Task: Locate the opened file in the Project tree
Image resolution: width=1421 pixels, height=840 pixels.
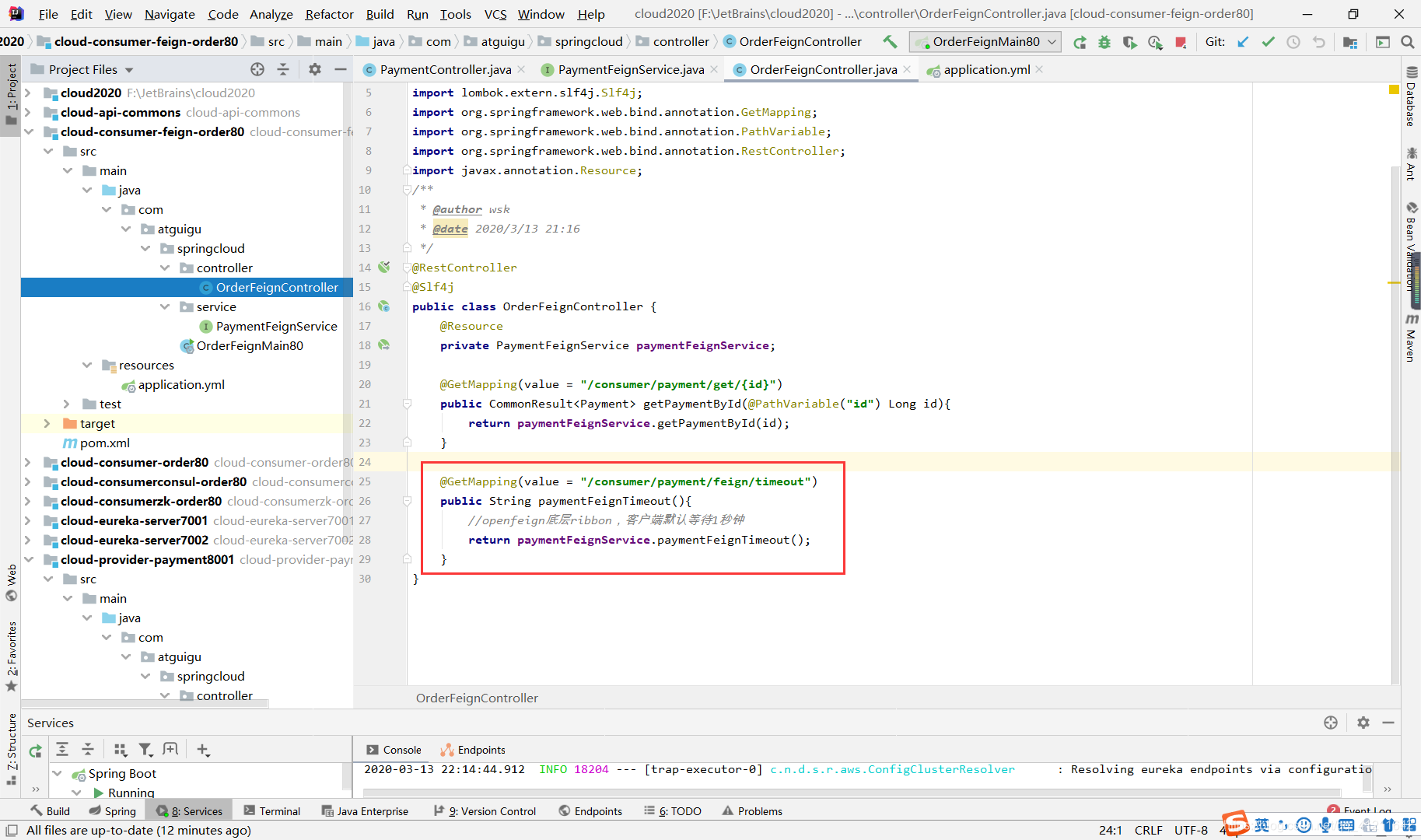Action: (257, 69)
